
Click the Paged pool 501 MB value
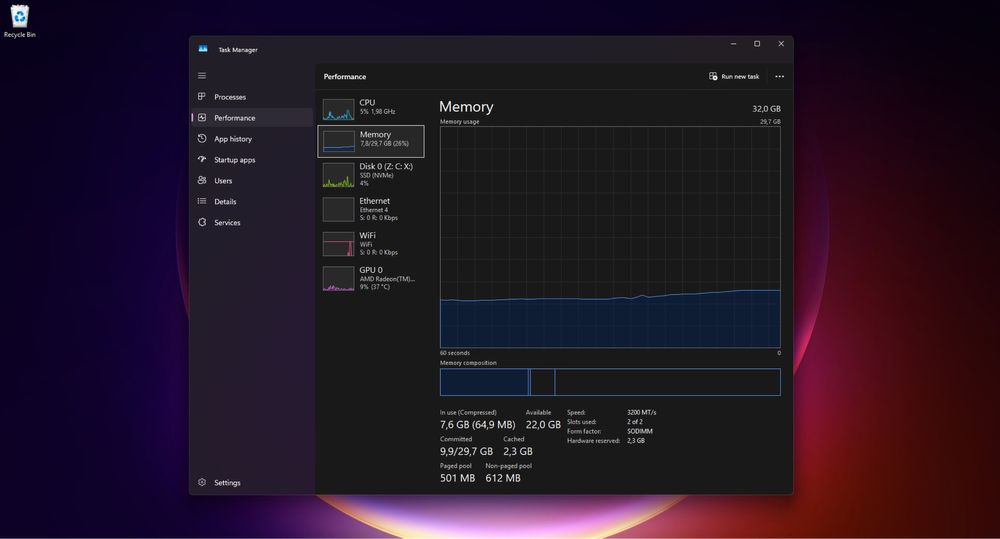click(x=457, y=478)
